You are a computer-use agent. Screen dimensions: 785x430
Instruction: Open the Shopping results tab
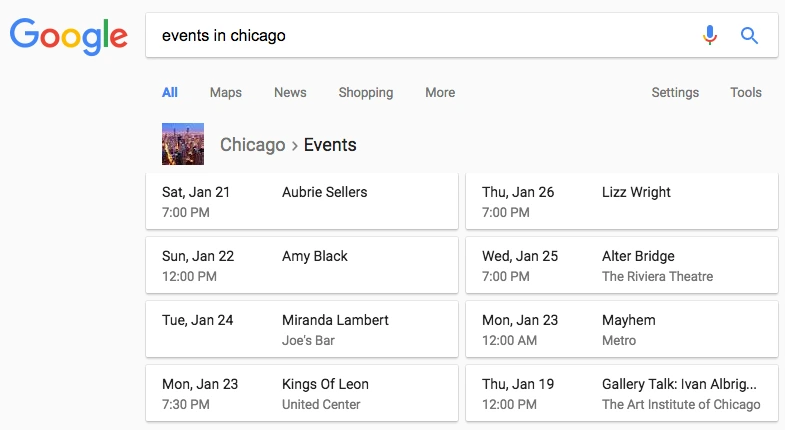[x=366, y=92]
